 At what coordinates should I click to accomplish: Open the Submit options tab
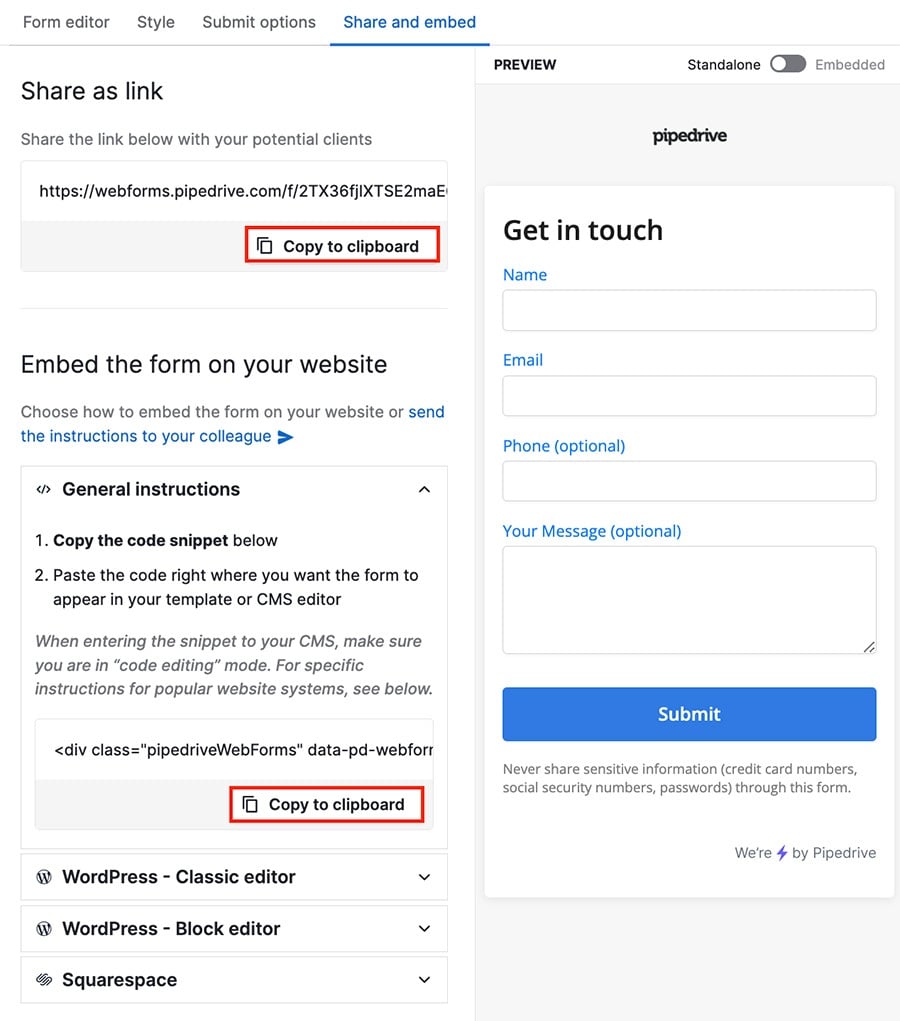click(x=259, y=22)
